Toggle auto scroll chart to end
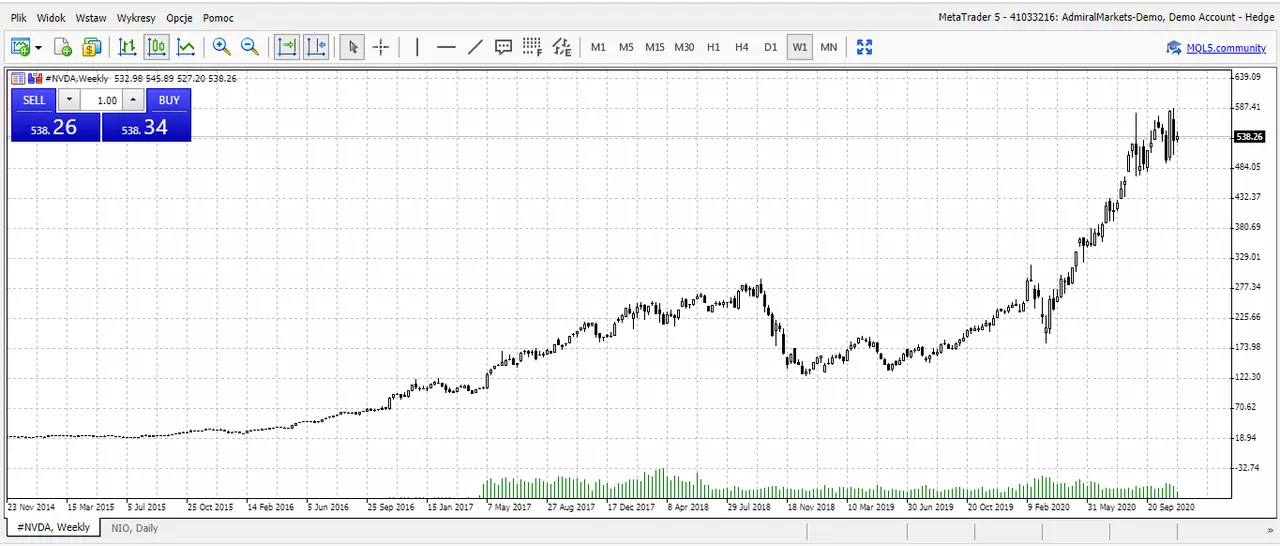This screenshot has width=1280, height=546. [287, 47]
